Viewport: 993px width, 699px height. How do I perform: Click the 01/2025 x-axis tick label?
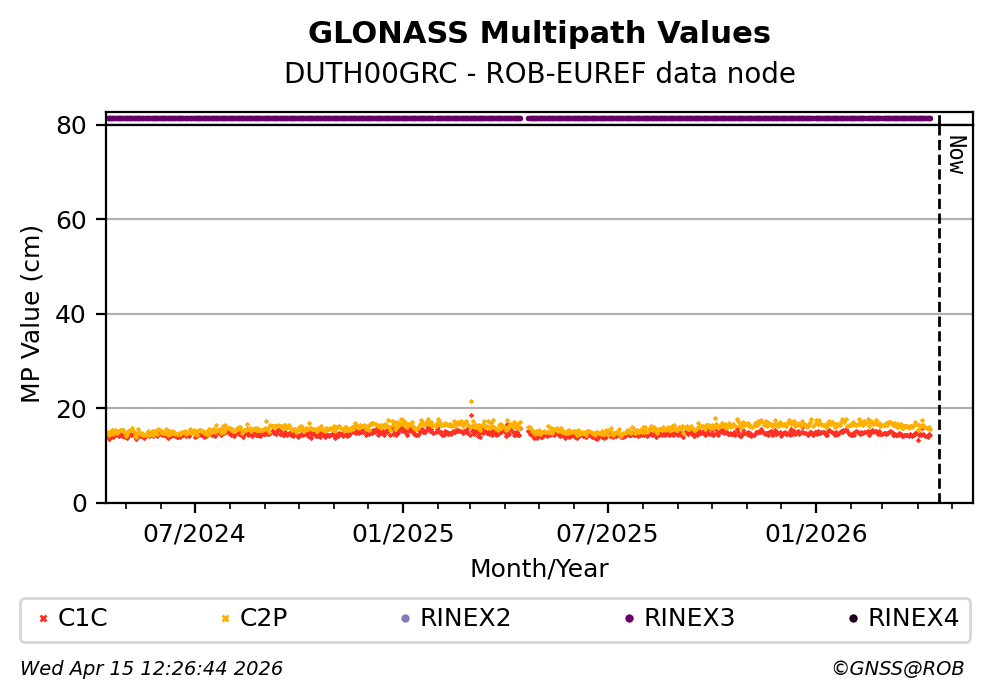click(x=402, y=533)
